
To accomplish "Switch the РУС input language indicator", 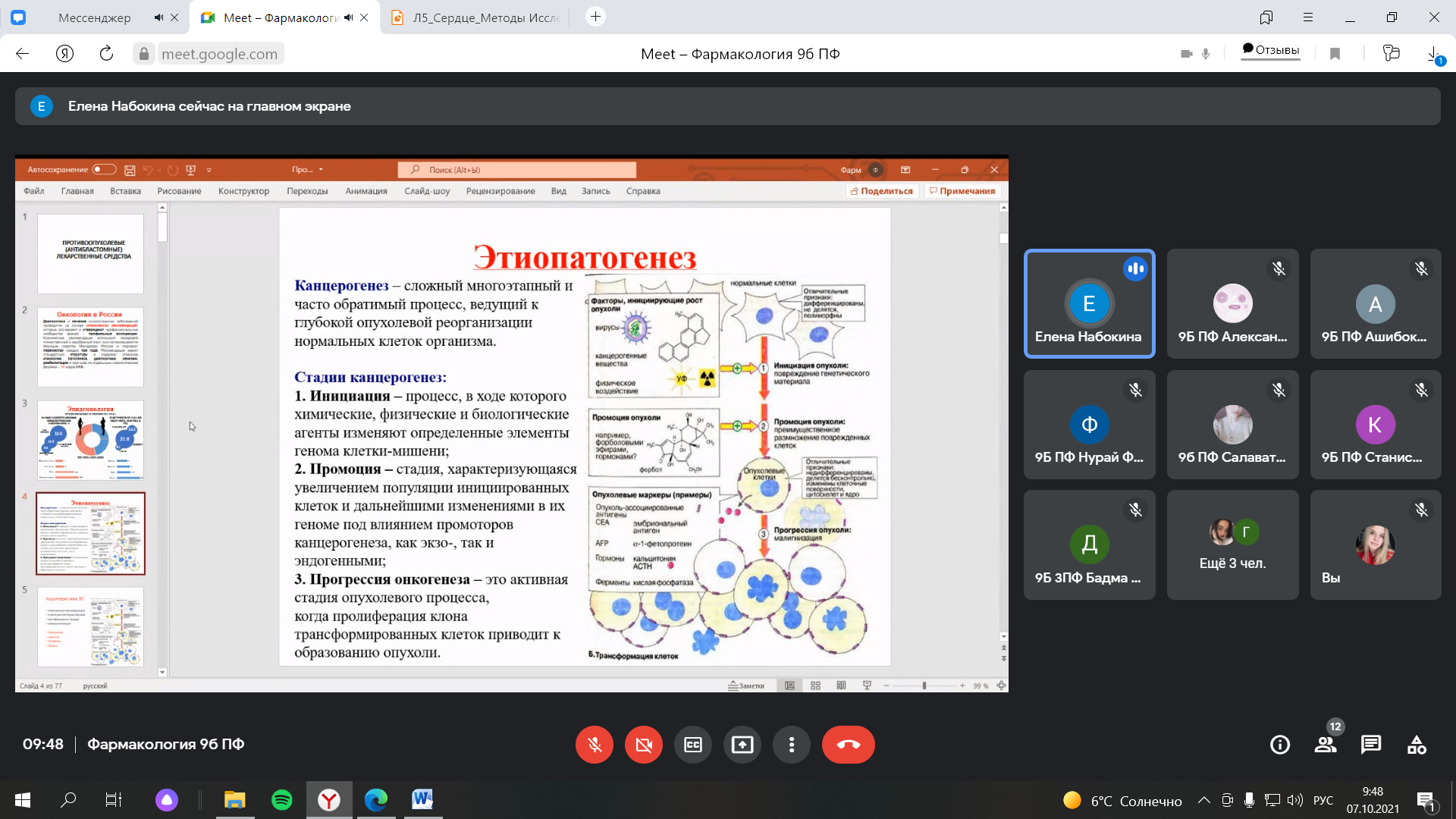I will tap(1323, 800).
